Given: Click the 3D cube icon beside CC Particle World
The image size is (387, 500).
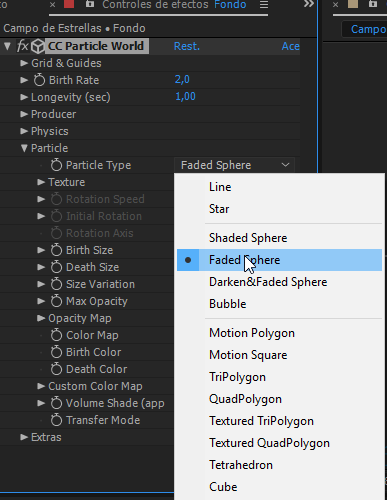Looking at the screenshot, I should tap(38, 46).
